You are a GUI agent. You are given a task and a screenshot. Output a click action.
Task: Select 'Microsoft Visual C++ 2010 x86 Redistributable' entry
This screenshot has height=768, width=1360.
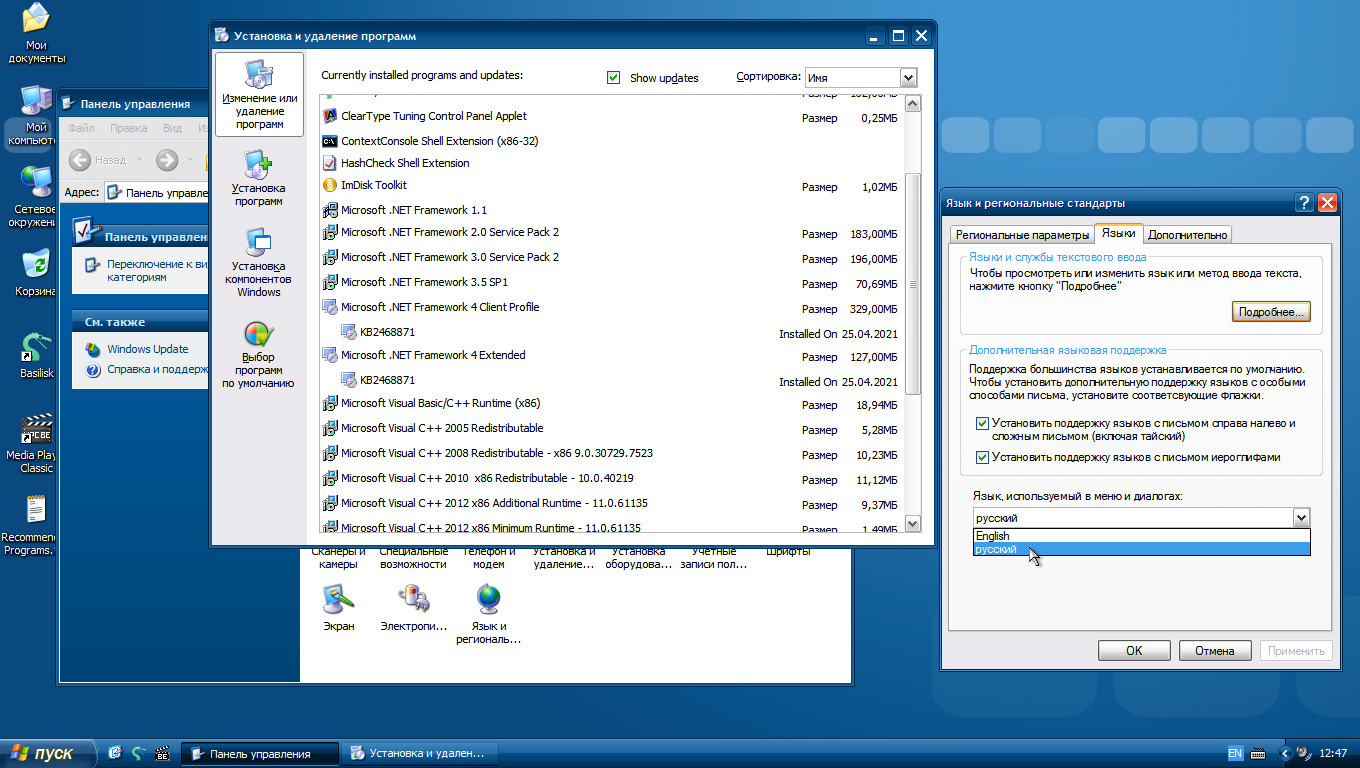pyautogui.click(x=612, y=479)
